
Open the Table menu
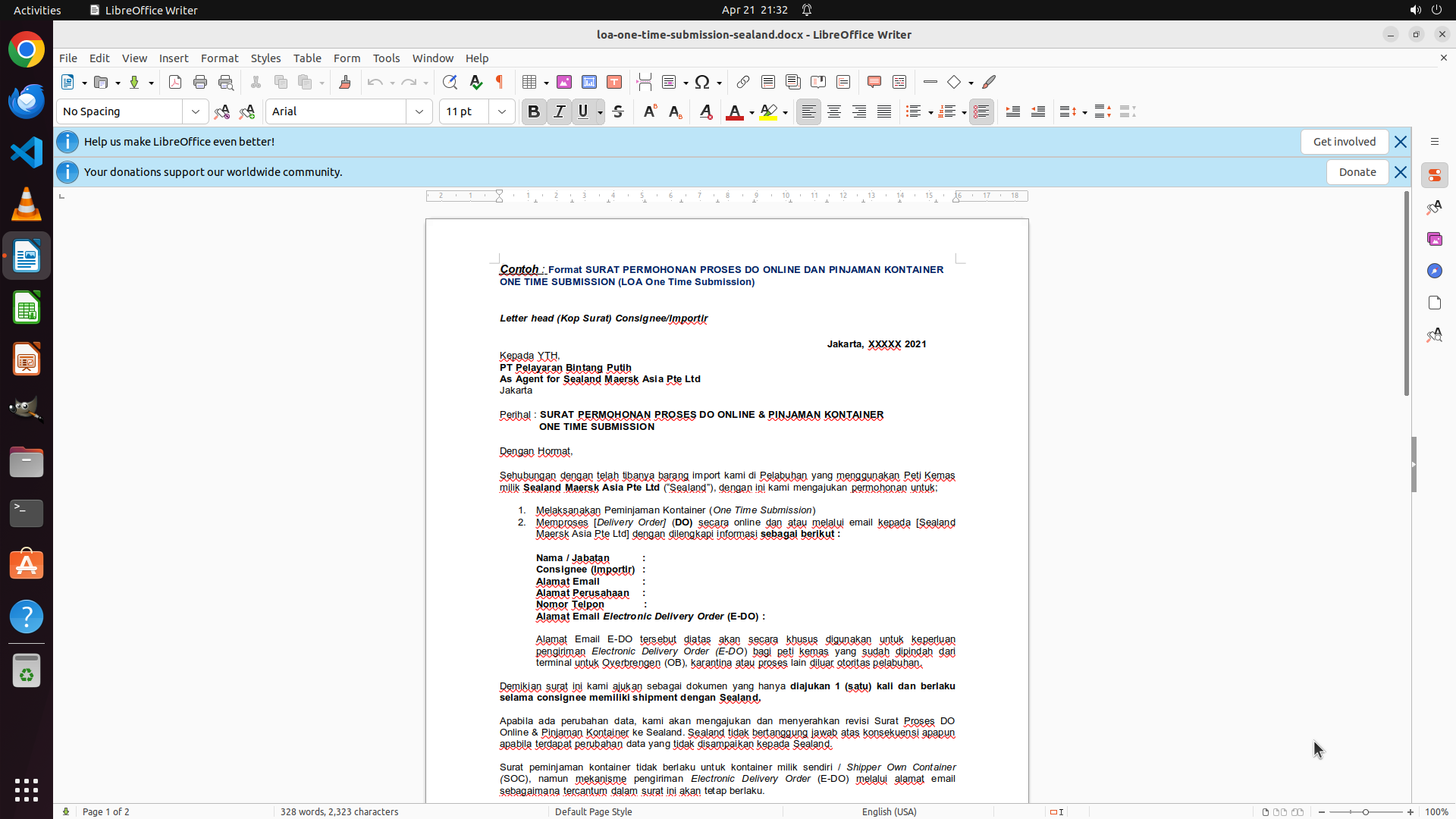pos(306,58)
